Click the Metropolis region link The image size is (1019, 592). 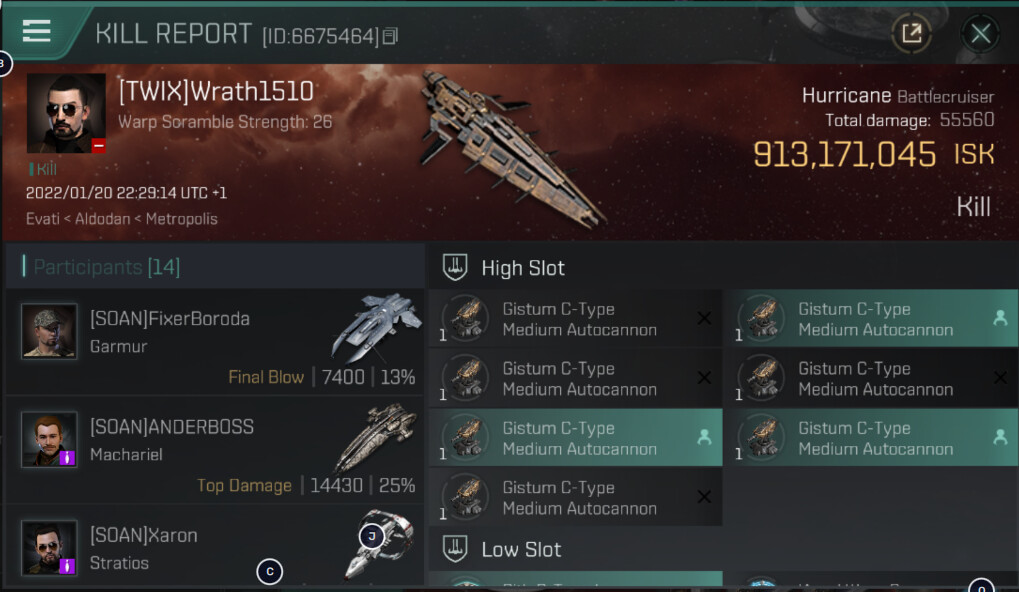point(181,219)
